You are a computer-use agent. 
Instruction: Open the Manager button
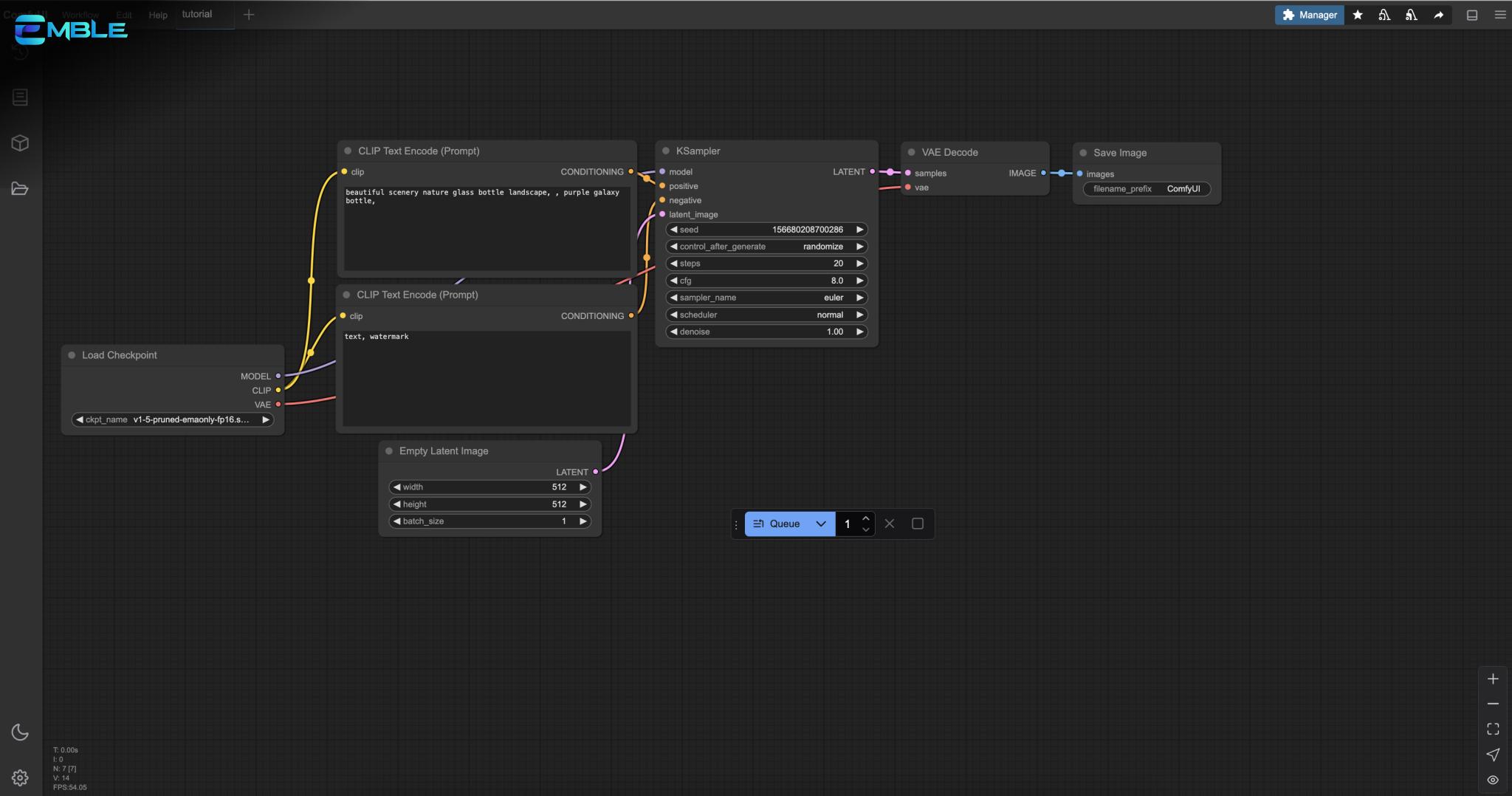tap(1310, 15)
